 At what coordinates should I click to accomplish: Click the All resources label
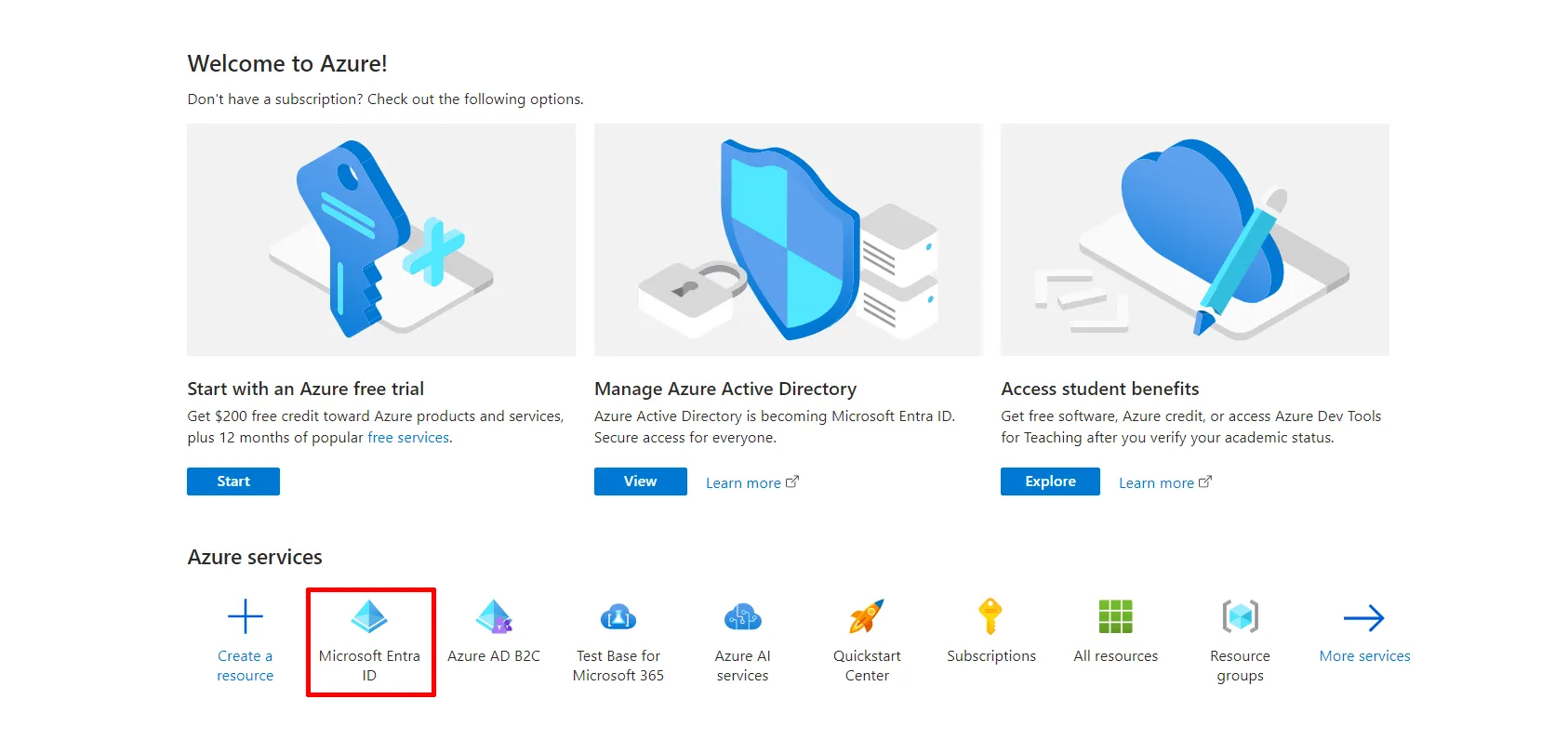pyautogui.click(x=1116, y=656)
